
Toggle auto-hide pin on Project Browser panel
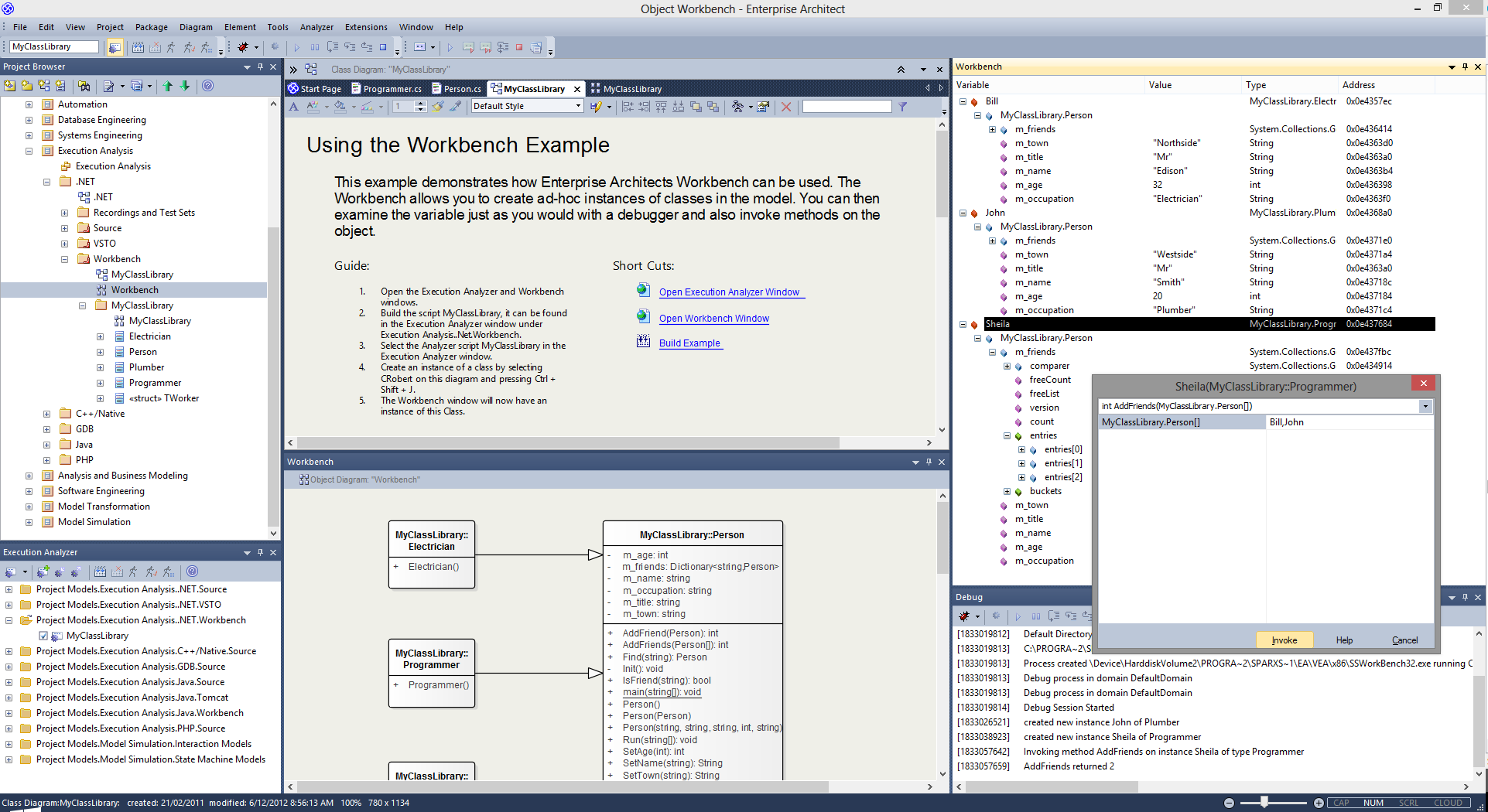coord(260,67)
